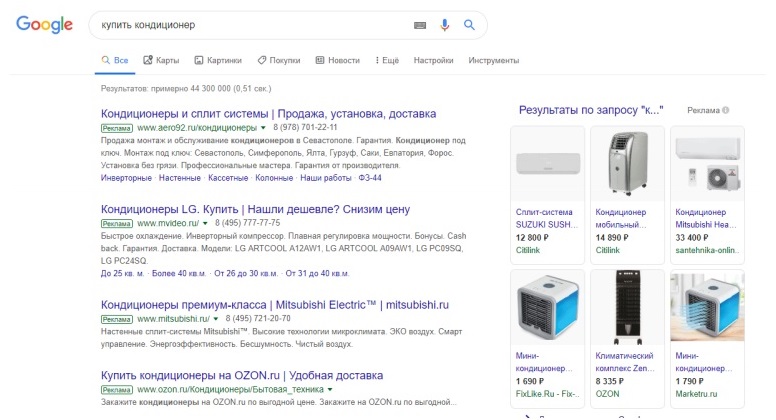Open 'До 25 кв. м.' sitelink
The image size is (776, 420).
click(x=122, y=273)
